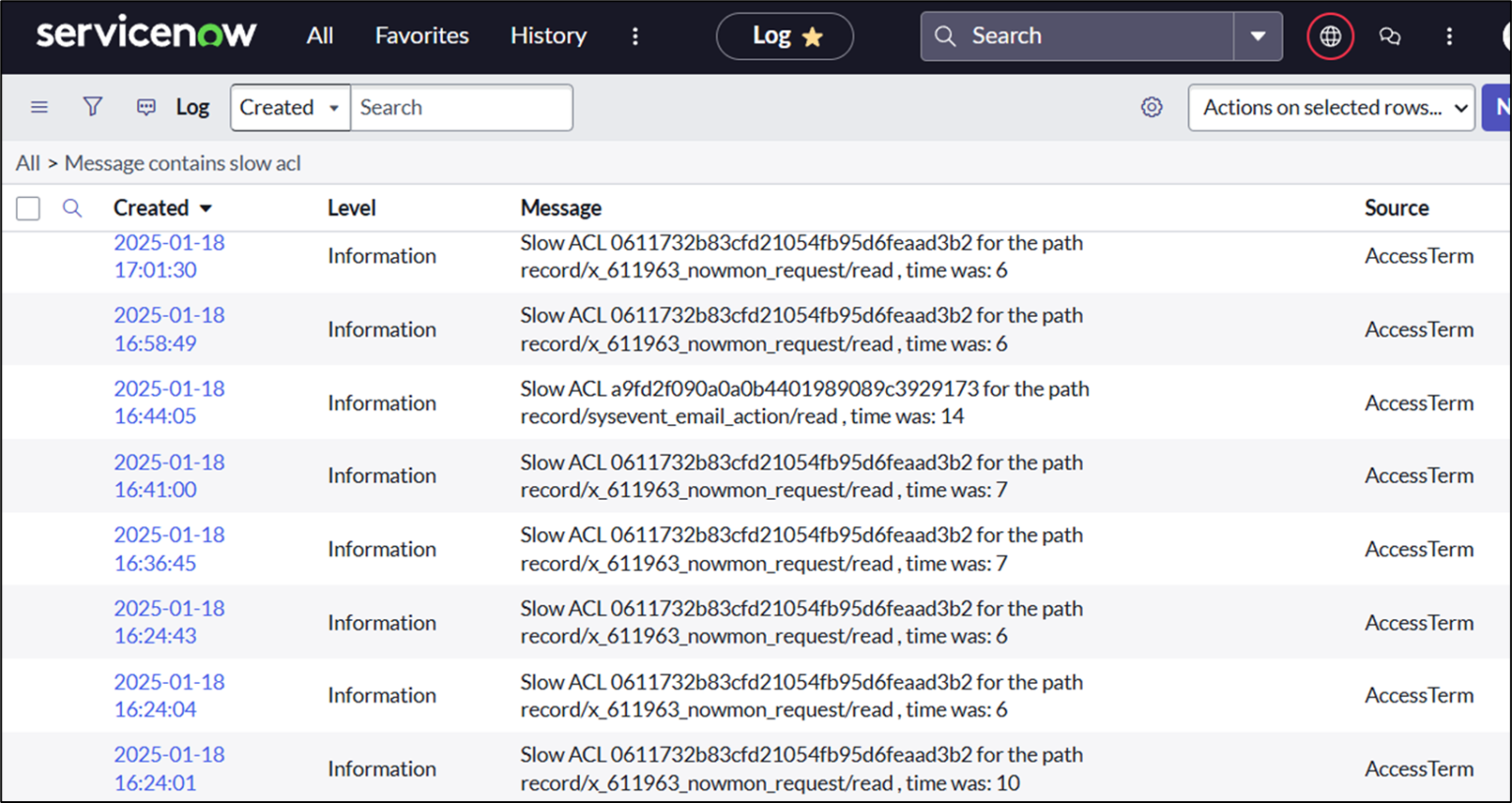Click AccessTerm in the 16:44:05 row

pos(1418,402)
